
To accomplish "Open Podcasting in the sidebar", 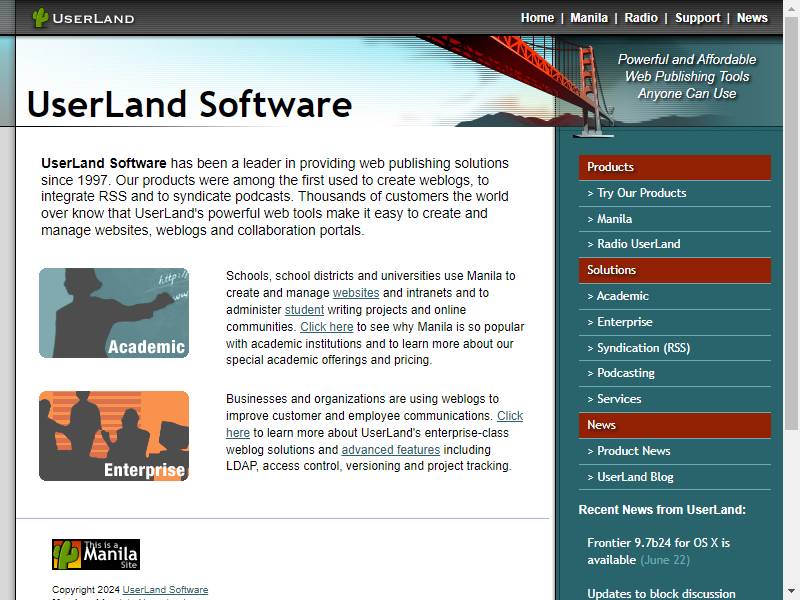I will click(674, 373).
